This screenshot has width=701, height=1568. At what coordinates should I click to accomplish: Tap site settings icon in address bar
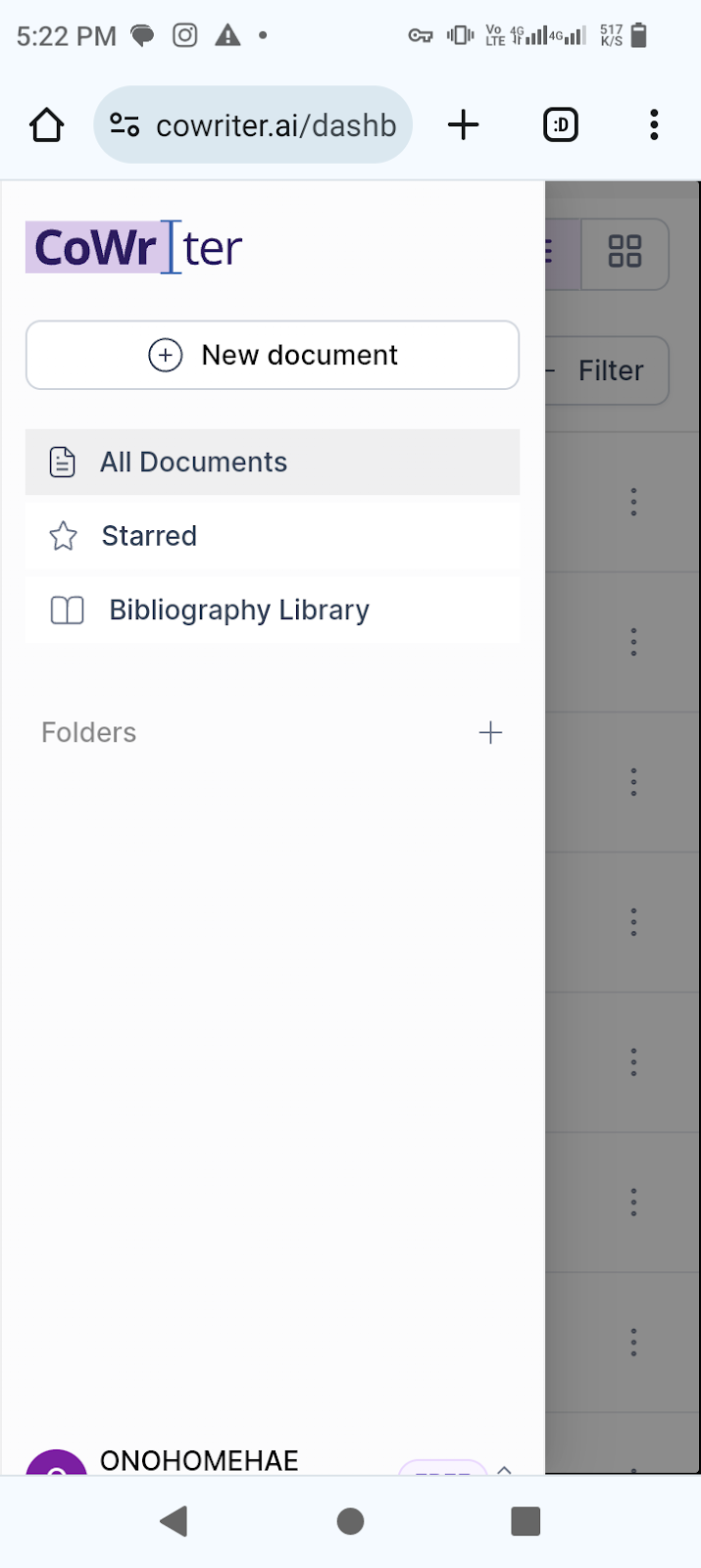coord(125,125)
